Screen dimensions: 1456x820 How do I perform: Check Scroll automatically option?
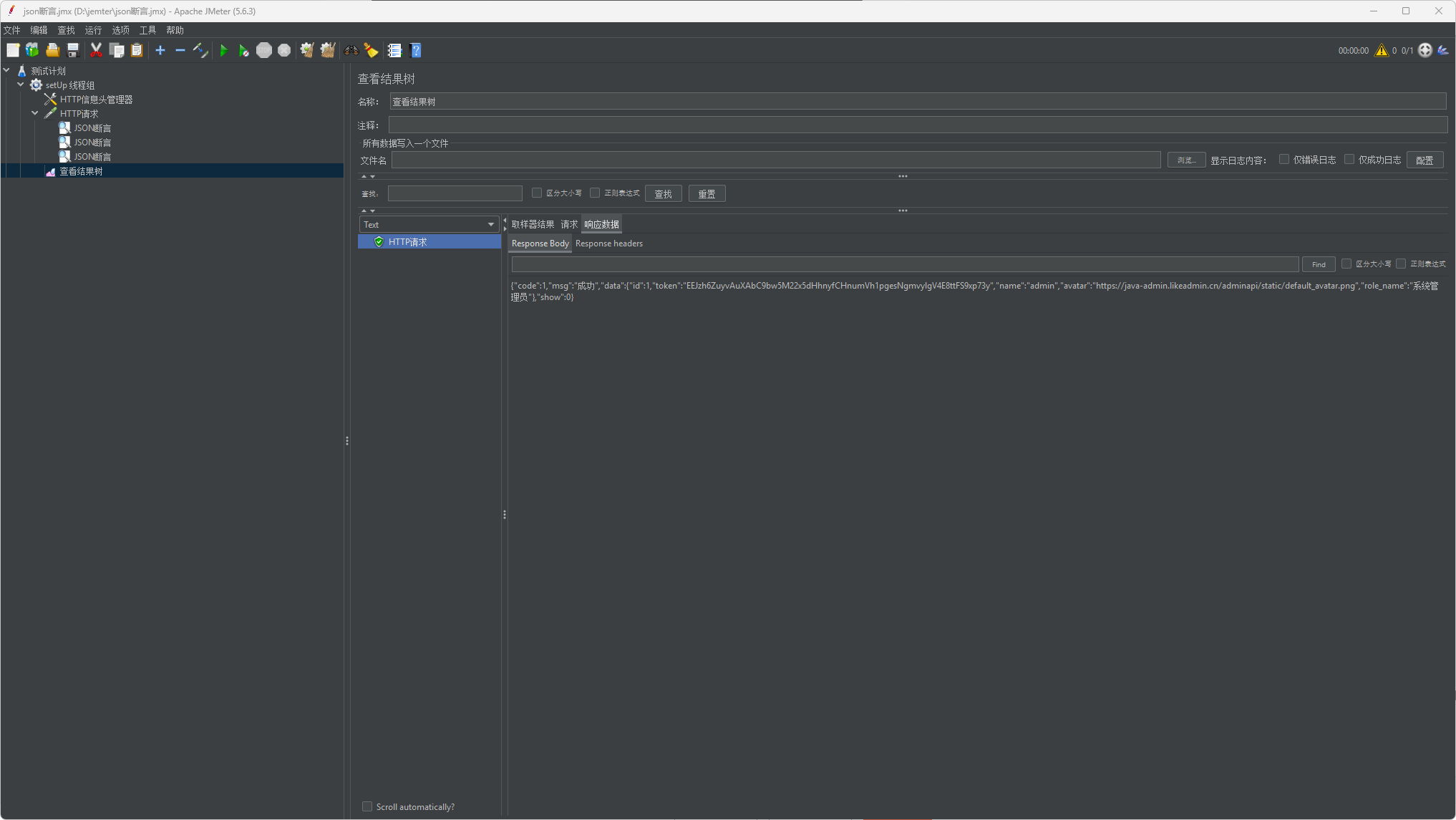(367, 806)
